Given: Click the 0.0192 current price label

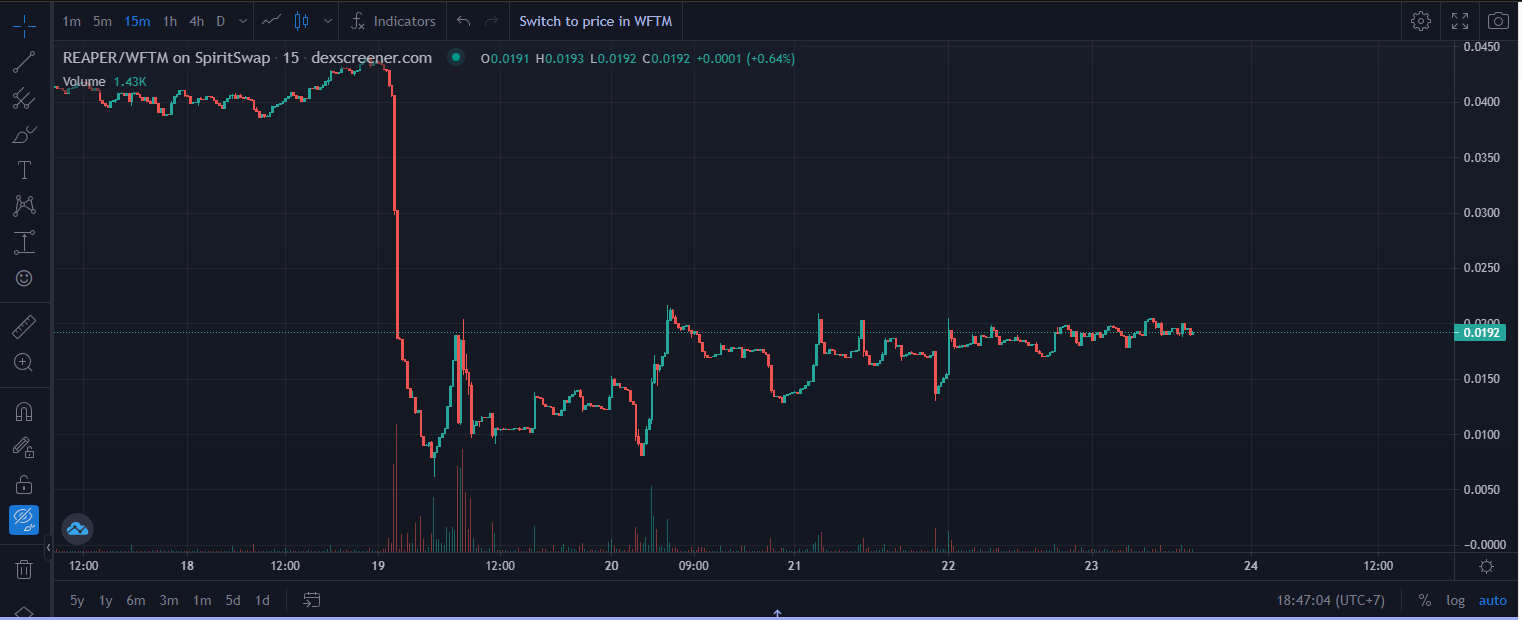Looking at the screenshot, I should pos(1481,333).
